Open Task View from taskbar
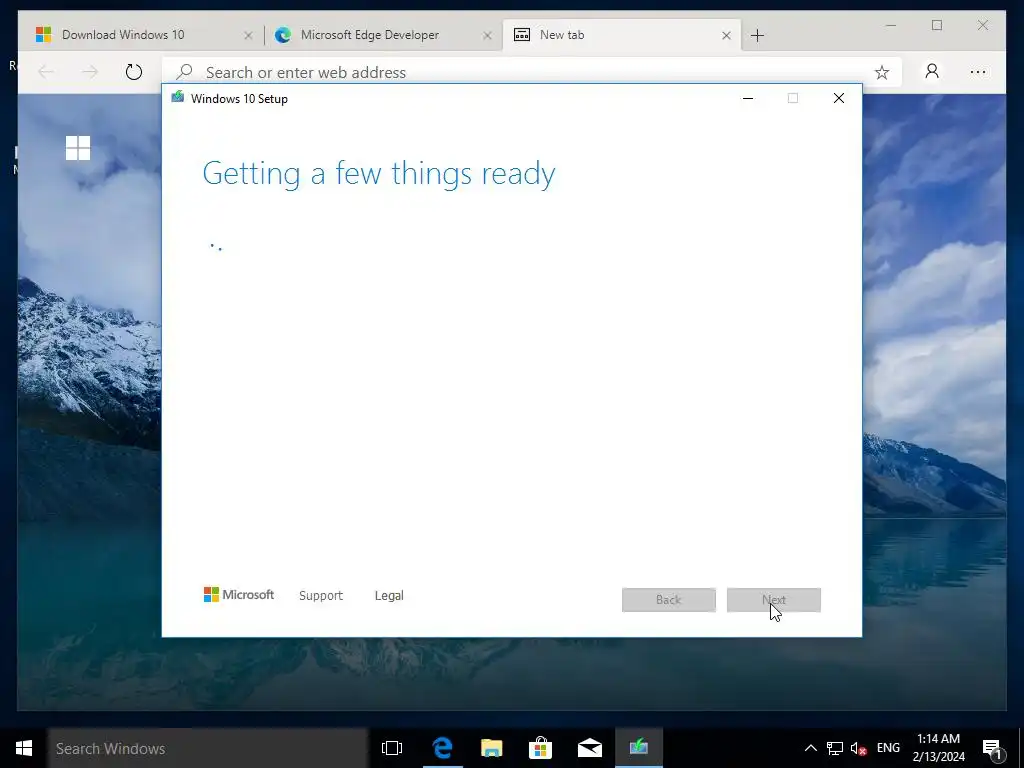Image resolution: width=1024 pixels, height=768 pixels. 392,748
